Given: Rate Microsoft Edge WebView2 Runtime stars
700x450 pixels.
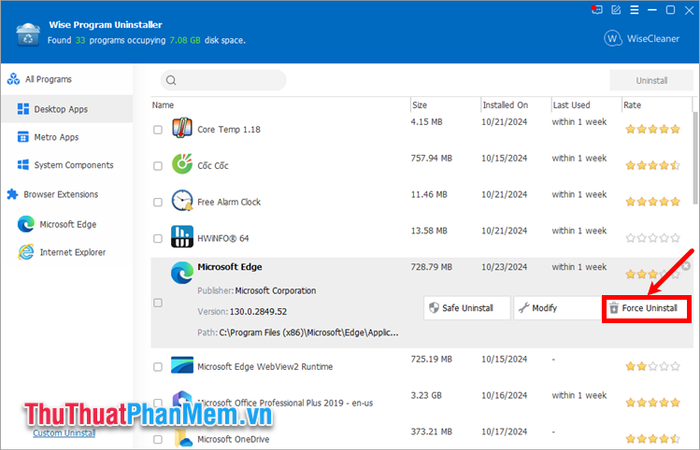Looking at the screenshot, I should tap(653, 367).
